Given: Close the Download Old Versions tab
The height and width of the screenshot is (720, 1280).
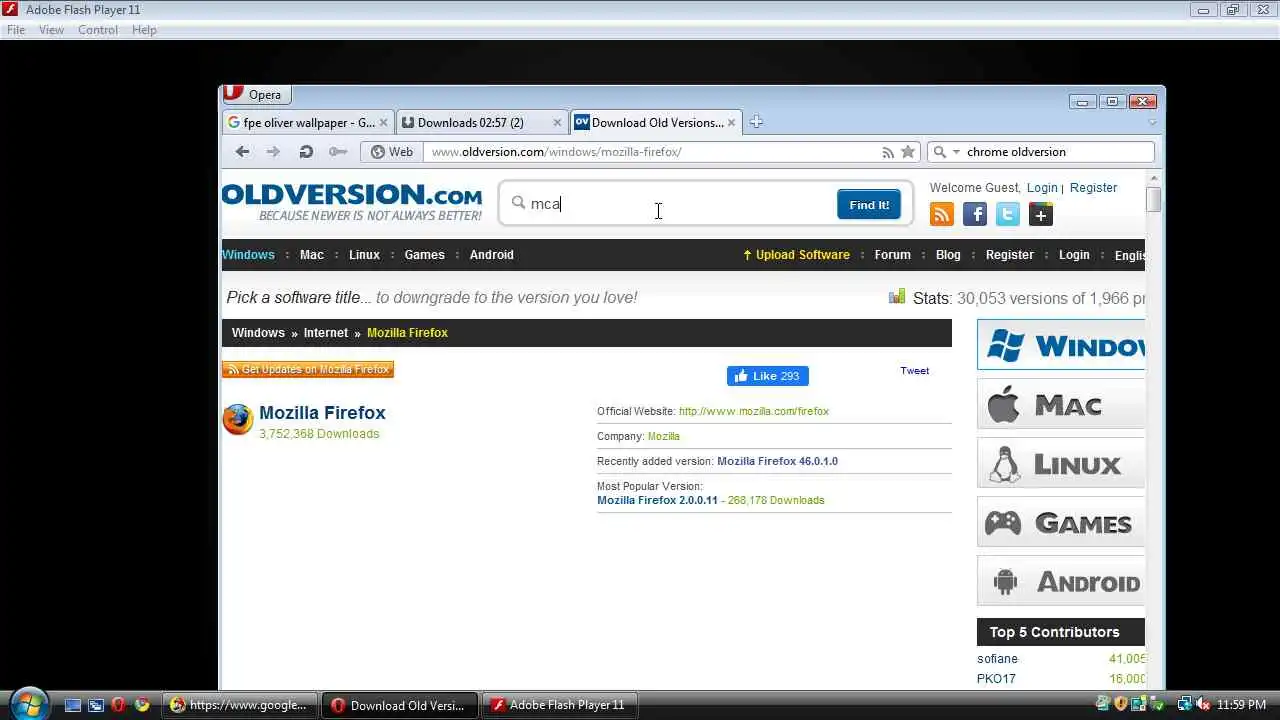Looking at the screenshot, I should (x=731, y=123).
